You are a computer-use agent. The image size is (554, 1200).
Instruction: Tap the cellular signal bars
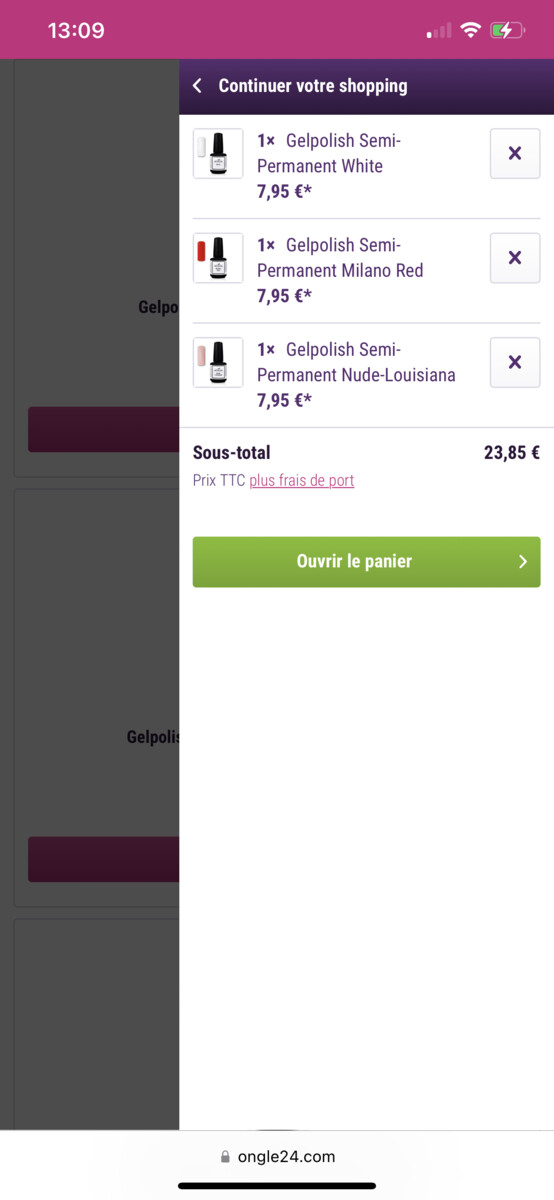tap(439, 31)
